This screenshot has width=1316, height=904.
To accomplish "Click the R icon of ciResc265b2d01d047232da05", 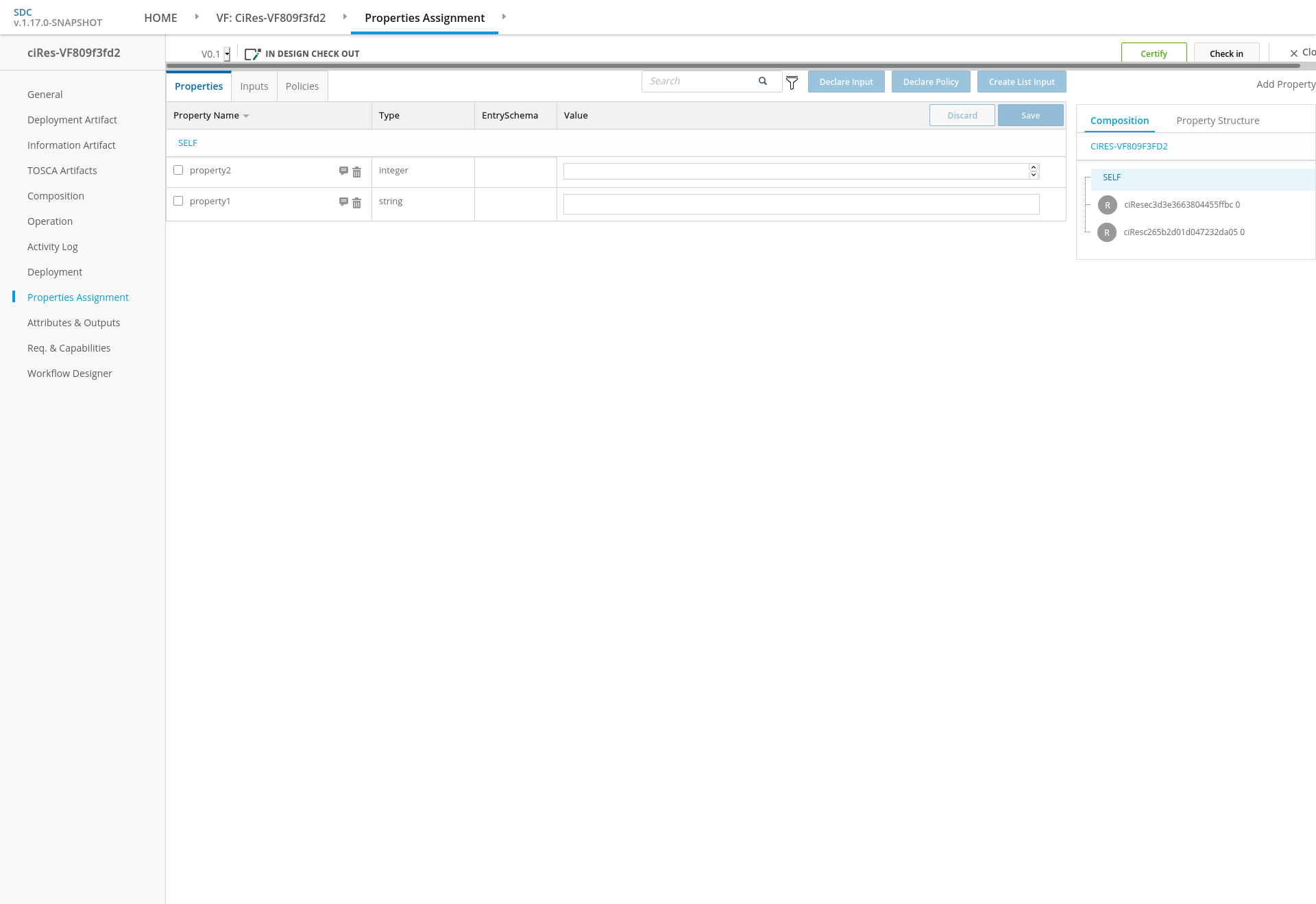I will pyautogui.click(x=1107, y=232).
